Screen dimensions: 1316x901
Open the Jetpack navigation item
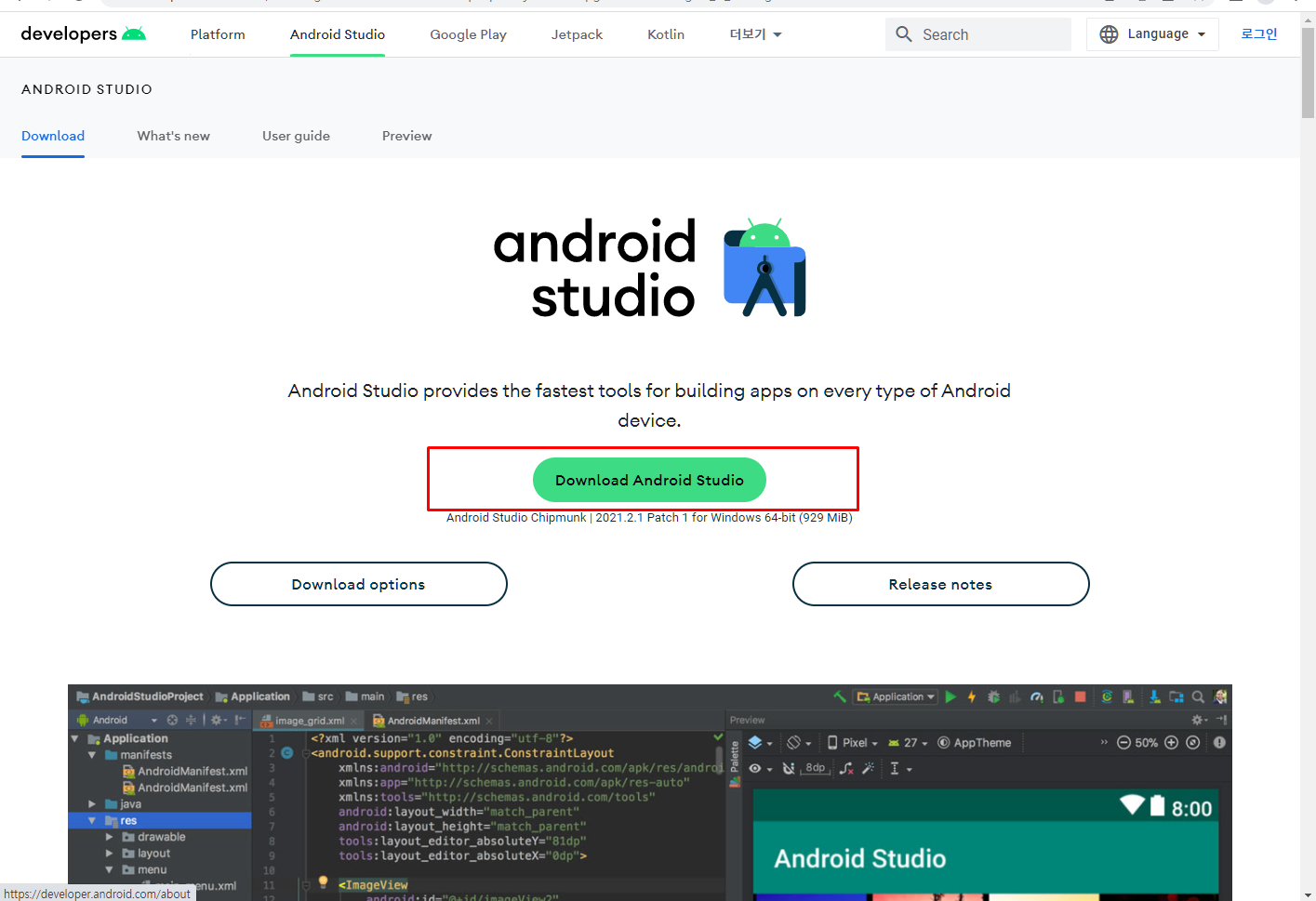coord(577,34)
